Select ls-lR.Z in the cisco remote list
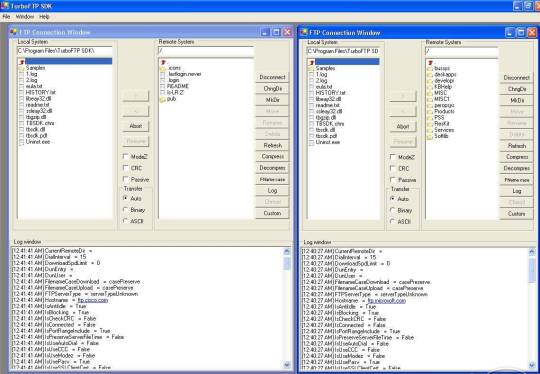 175,93
